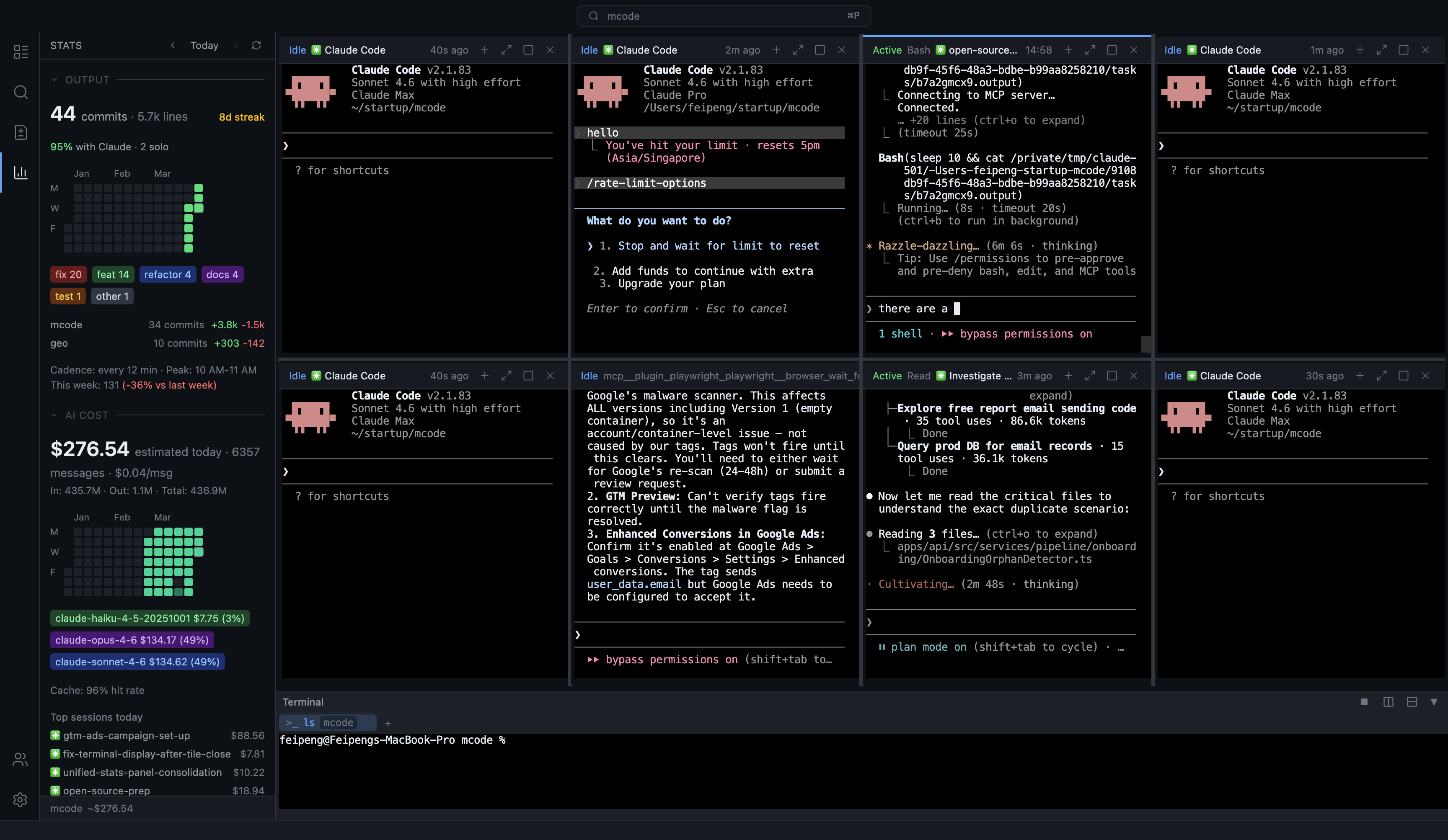Image resolution: width=1448 pixels, height=840 pixels.
Task: Click the mcode search field at the top
Action: (723, 15)
